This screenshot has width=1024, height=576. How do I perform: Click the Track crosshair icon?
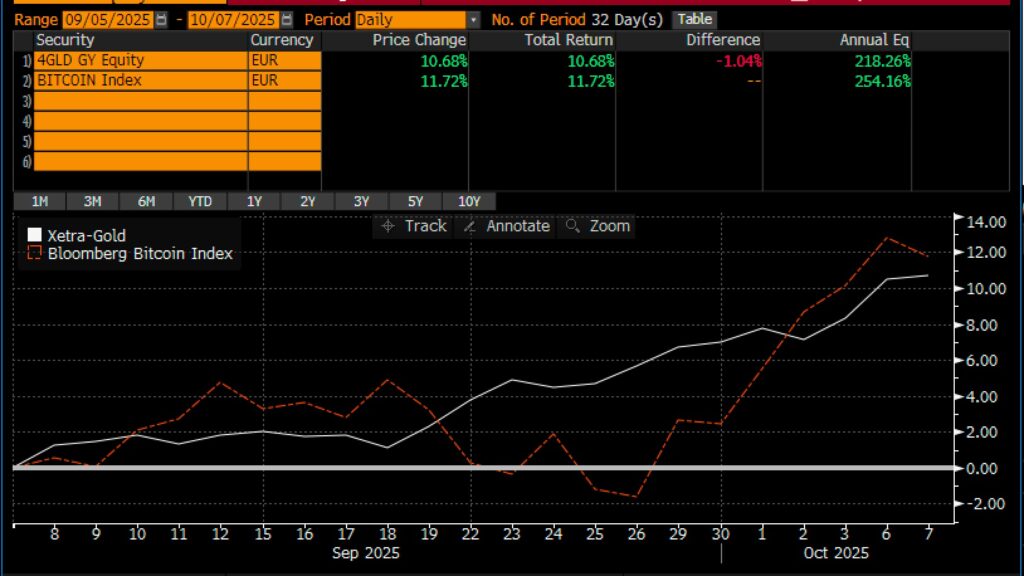390,227
